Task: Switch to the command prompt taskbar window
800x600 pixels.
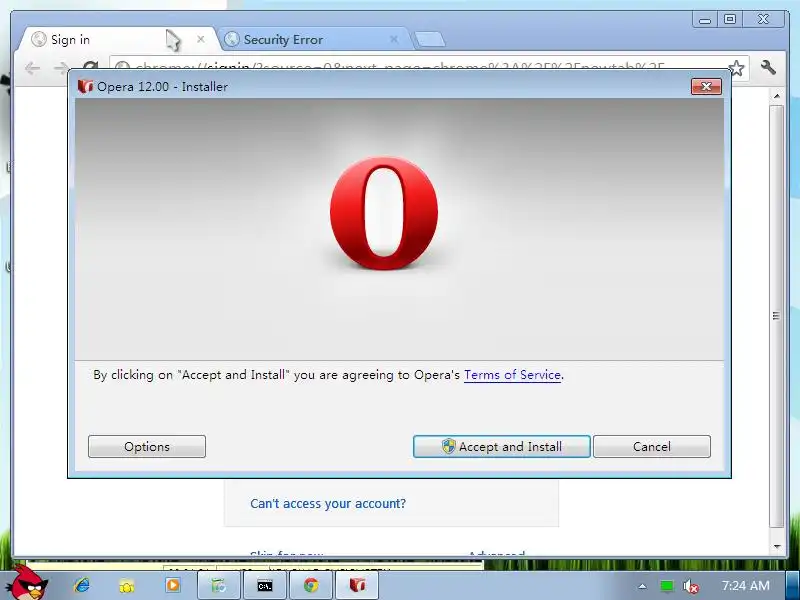Action: (265, 586)
